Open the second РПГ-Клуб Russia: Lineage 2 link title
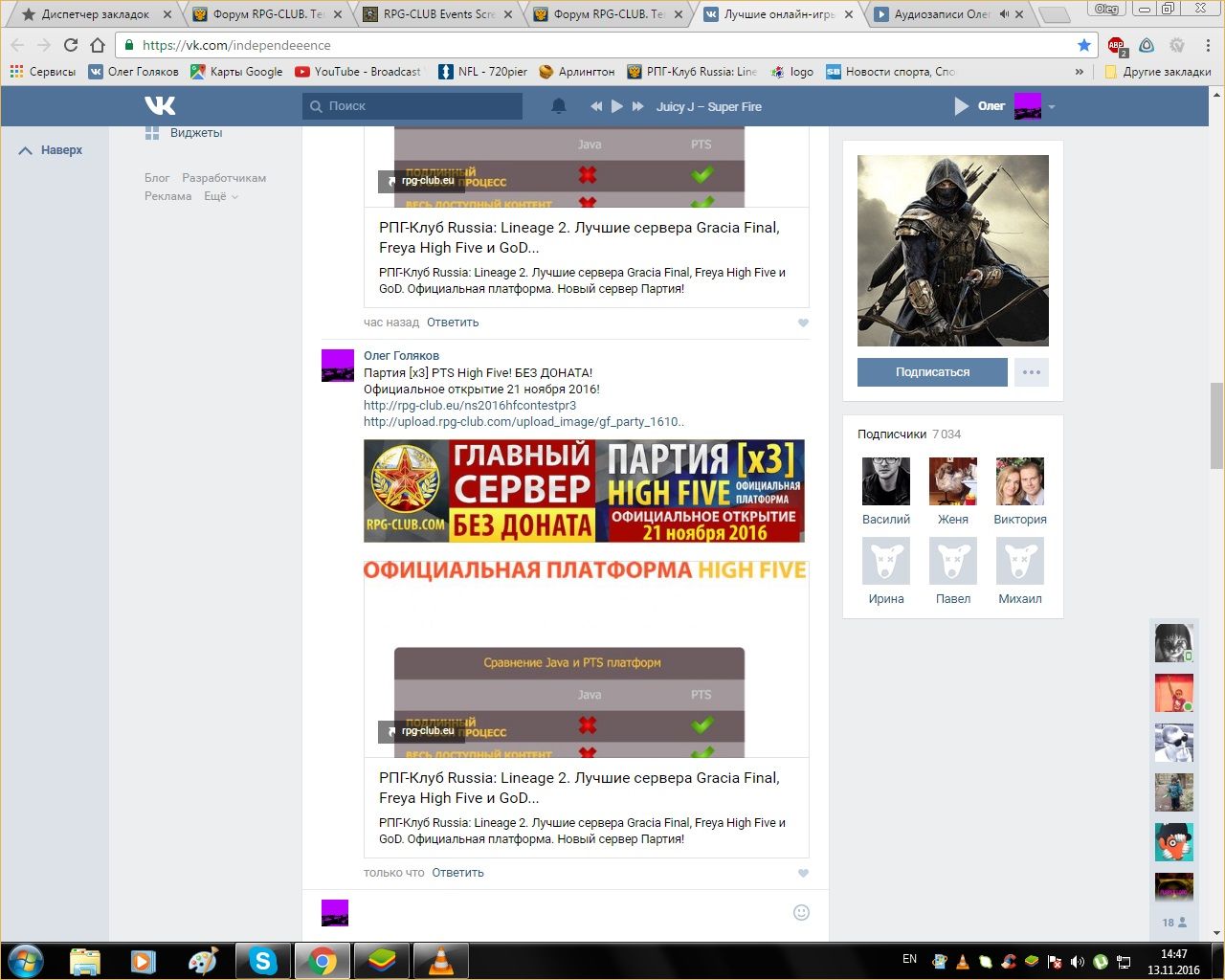Viewport: 1225px width, 980px height. [579, 788]
